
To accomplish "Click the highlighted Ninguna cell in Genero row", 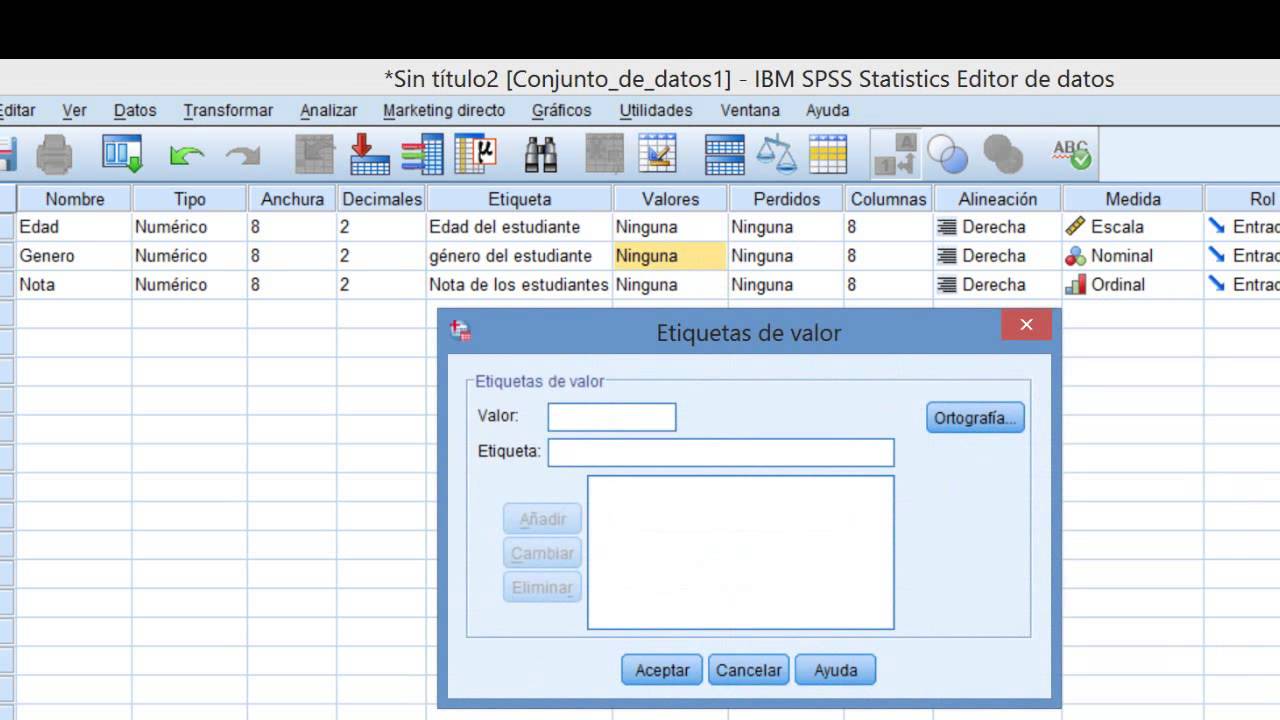I will coord(671,256).
